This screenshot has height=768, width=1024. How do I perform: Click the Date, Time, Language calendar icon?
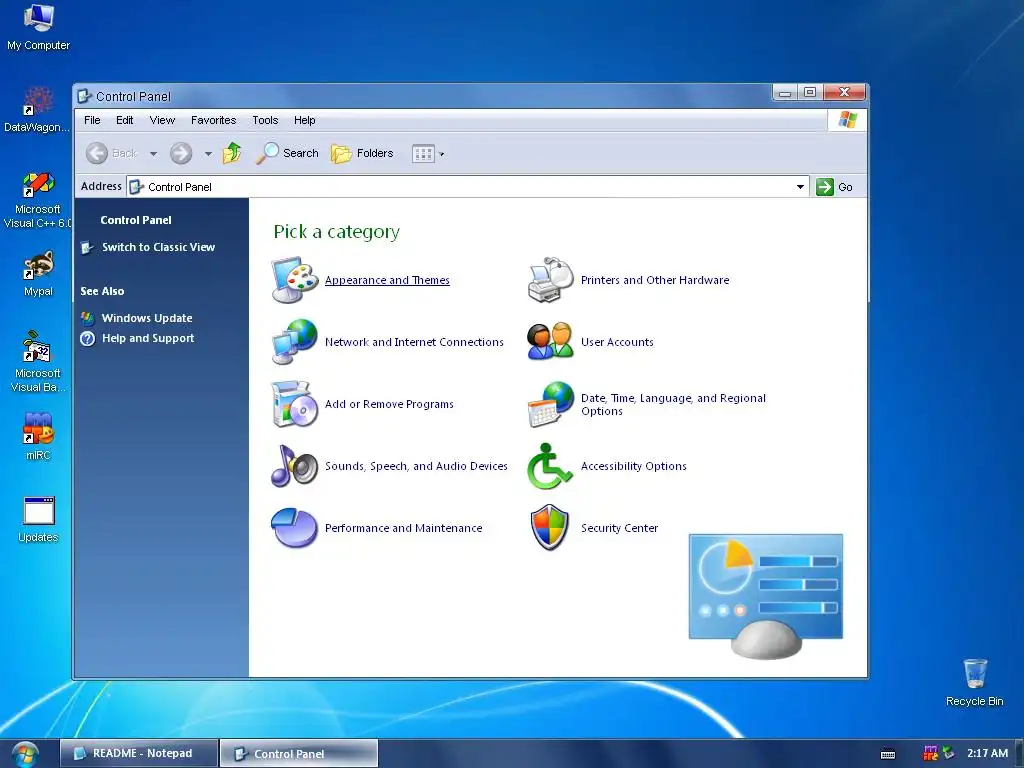[551, 404]
